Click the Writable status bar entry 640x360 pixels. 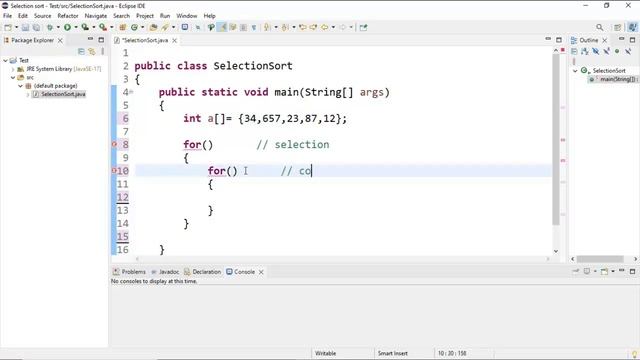point(325,353)
